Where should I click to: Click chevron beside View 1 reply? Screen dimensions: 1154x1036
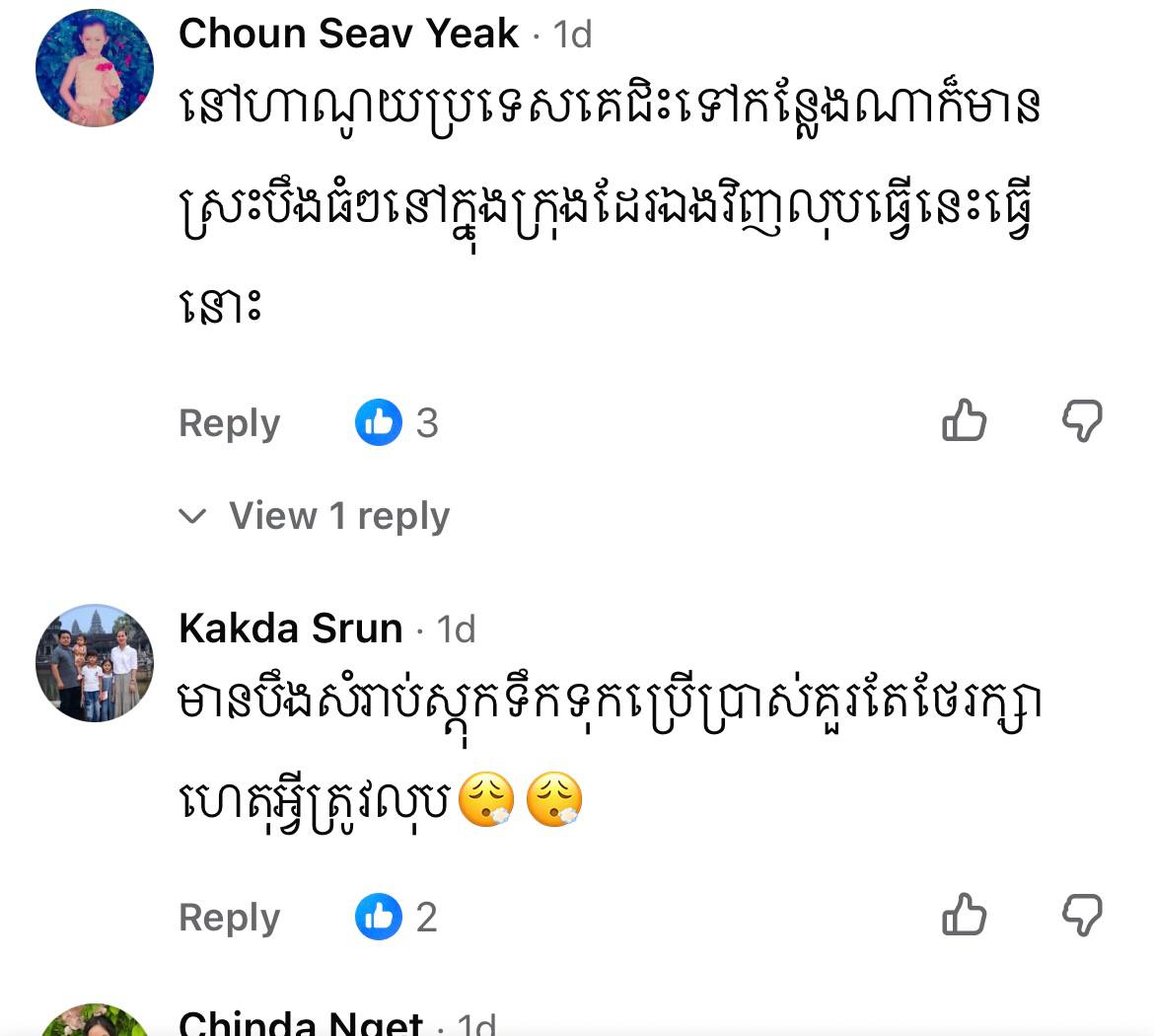pyautogui.click(x=192, y=515)
